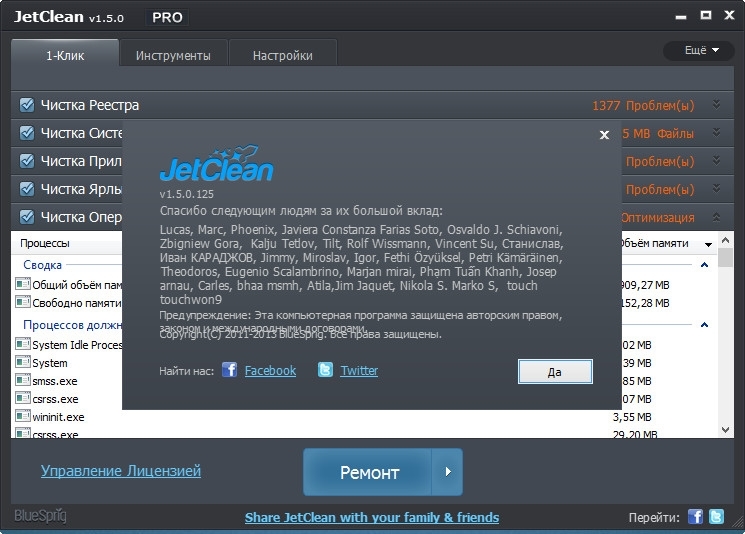This screenshot has height=534, width=745.
Task: Close the About dialog with X
Action: (x=604, y=134)
